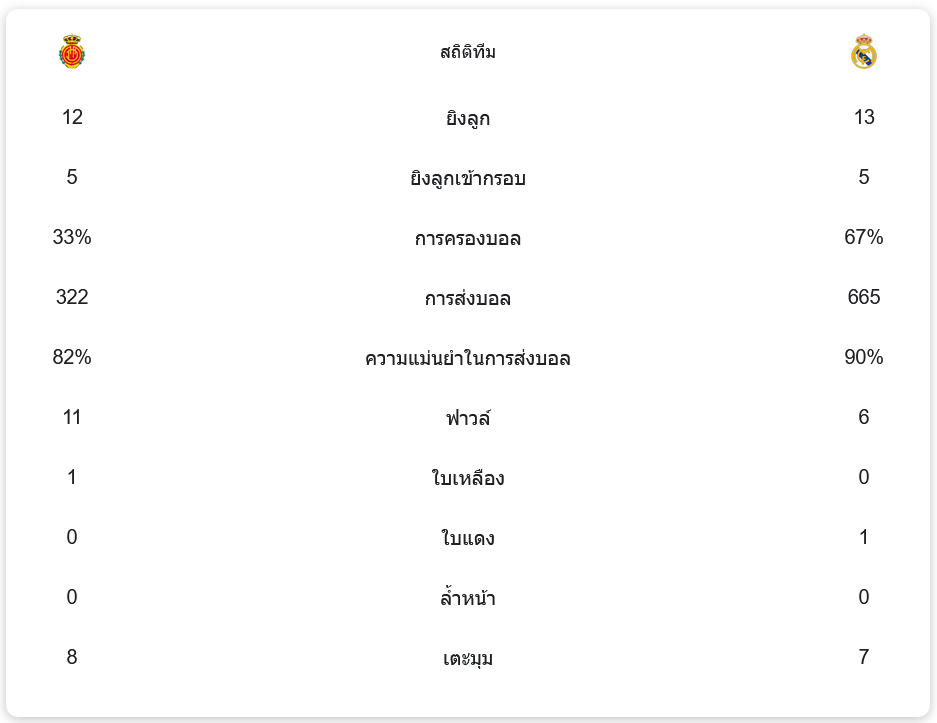Select Real Madrid's 665 passes value

pos(864,297)
